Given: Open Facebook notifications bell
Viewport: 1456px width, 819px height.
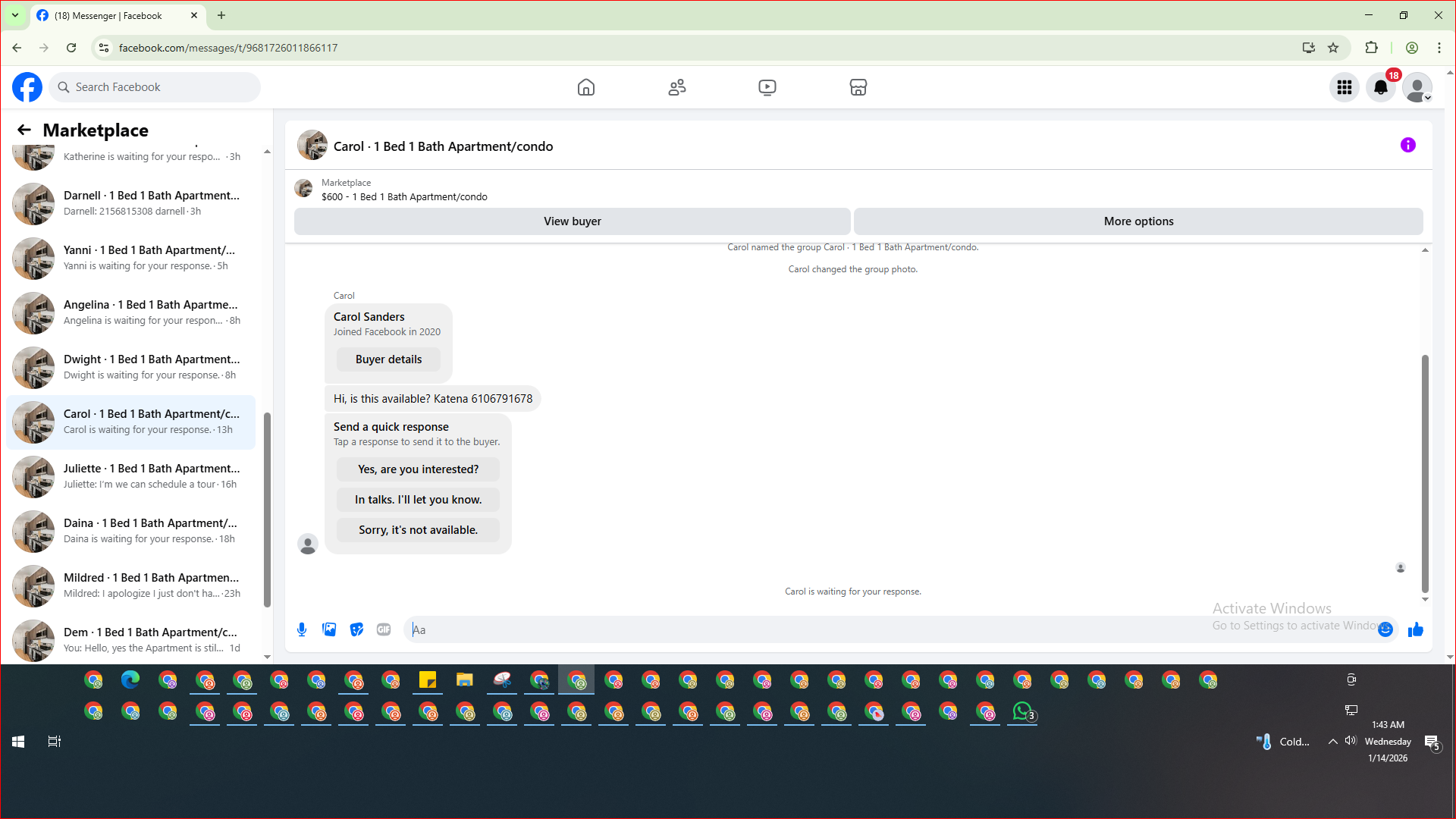Looking at the screenshot, I should click(1381, 87).
